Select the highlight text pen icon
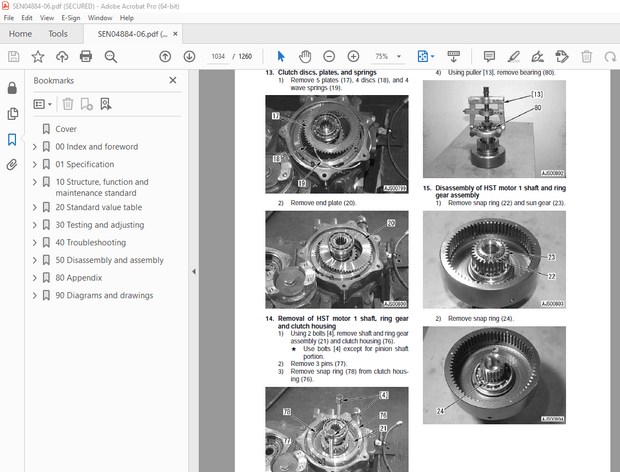Viewport: 620px width, 472px height. (x=514, y=57)
